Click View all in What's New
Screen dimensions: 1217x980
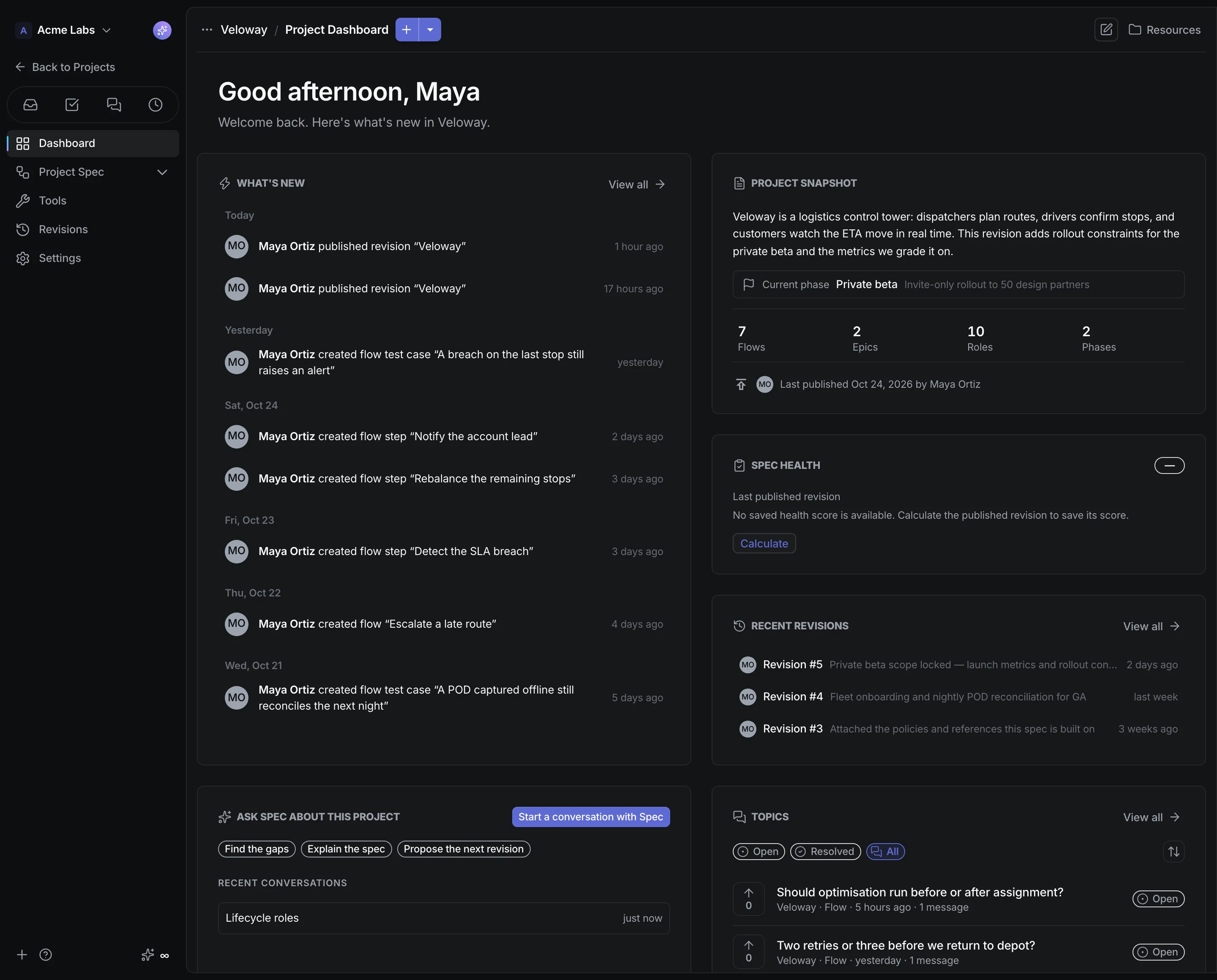pos(637,185)
